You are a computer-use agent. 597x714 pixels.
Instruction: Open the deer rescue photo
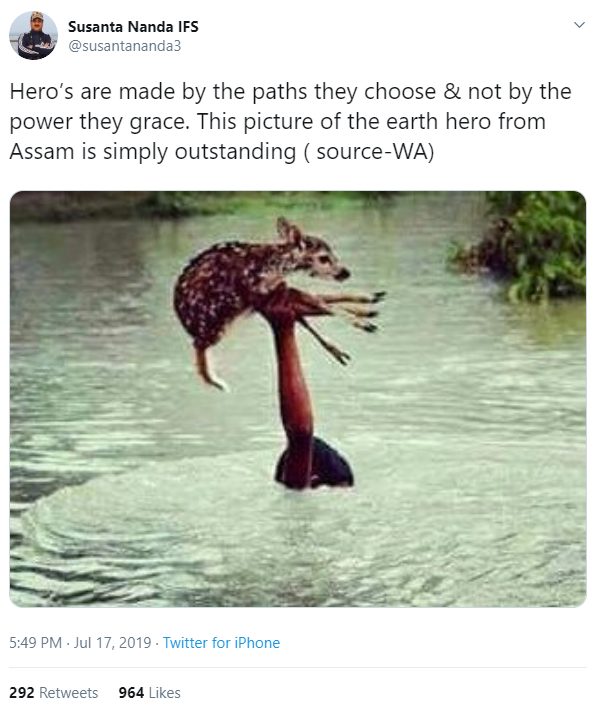[298, 399]
